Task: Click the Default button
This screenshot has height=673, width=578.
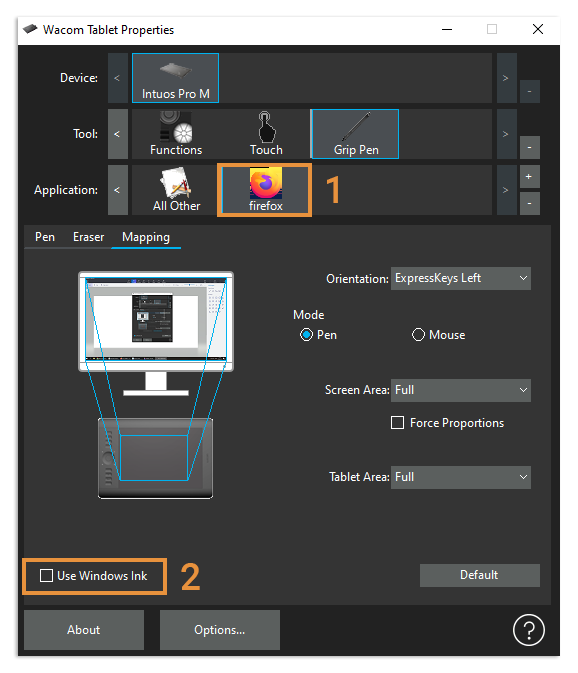Action: 479,575
